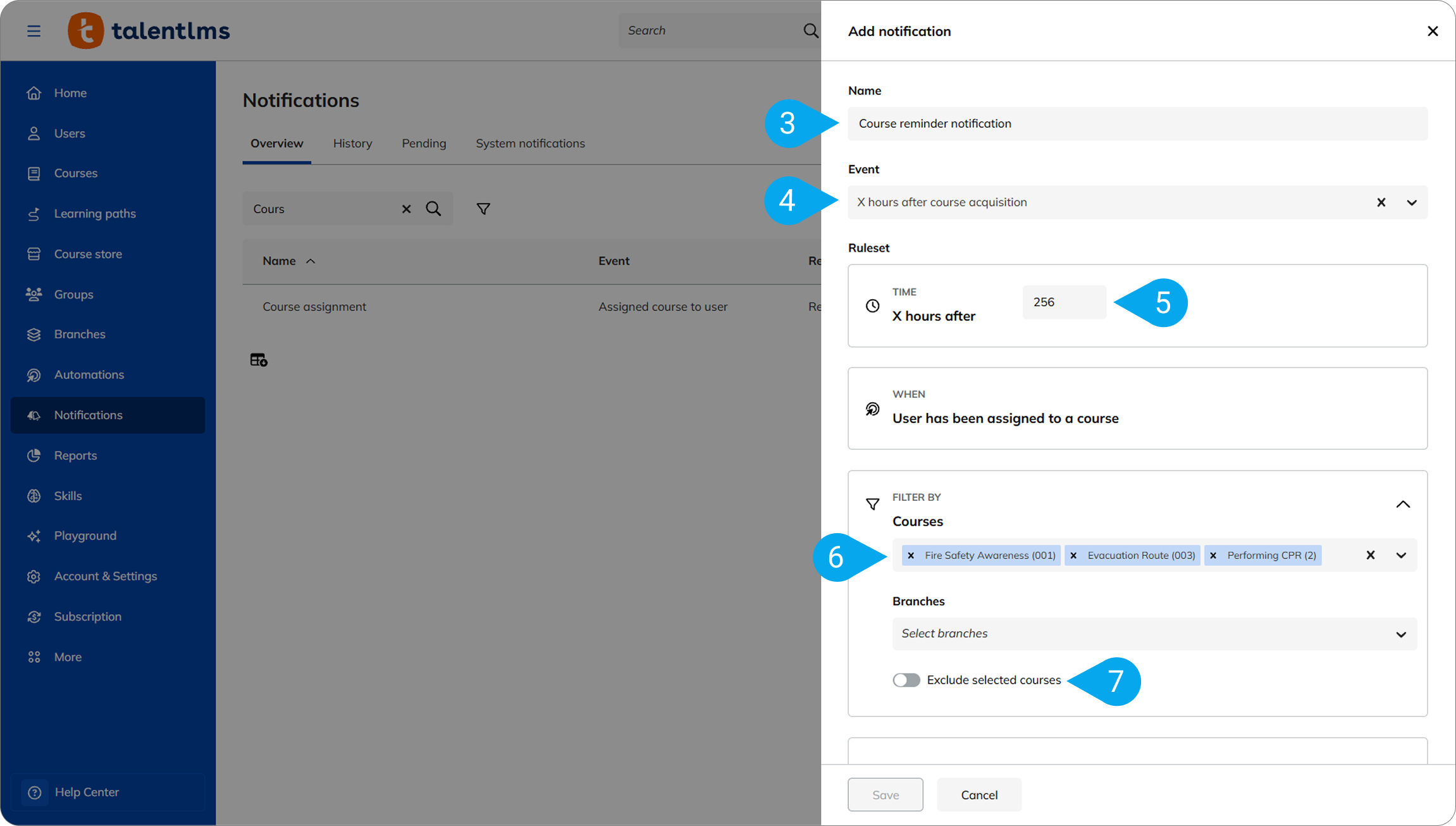Click the notification Name input field
Screen dimensions: 1456x826
[x=1137, y=123]
